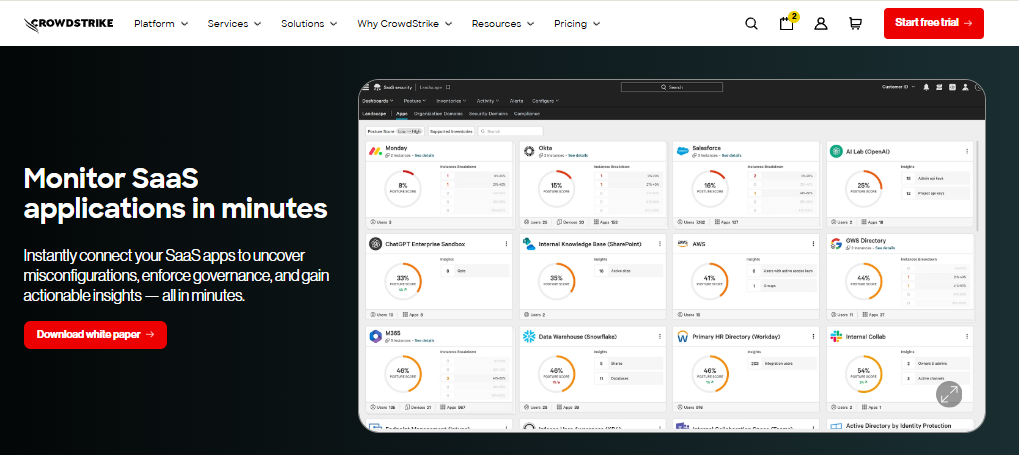Click AWS 41% posture score ring
Image resolution: width=1019 pixels, height=455 pixels.
coord(710,281)
